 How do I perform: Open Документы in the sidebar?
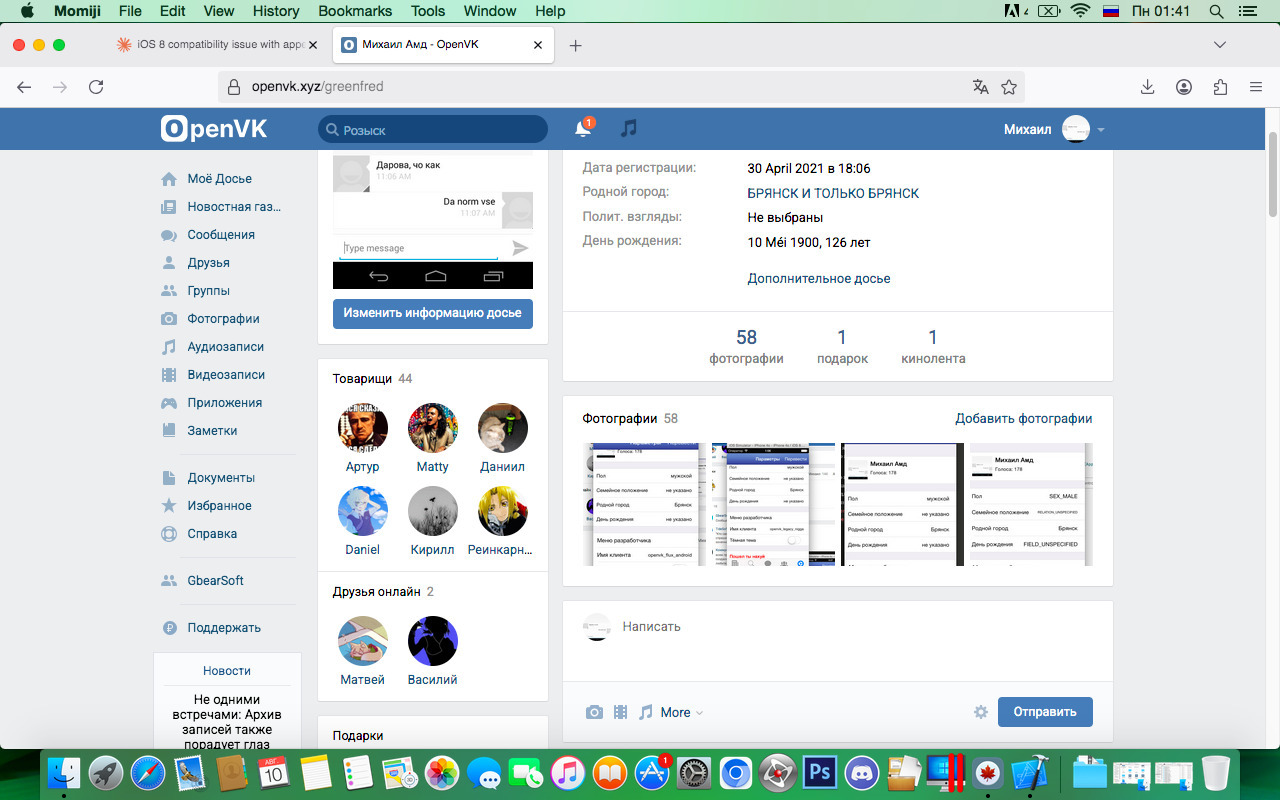tap(221, 478)
